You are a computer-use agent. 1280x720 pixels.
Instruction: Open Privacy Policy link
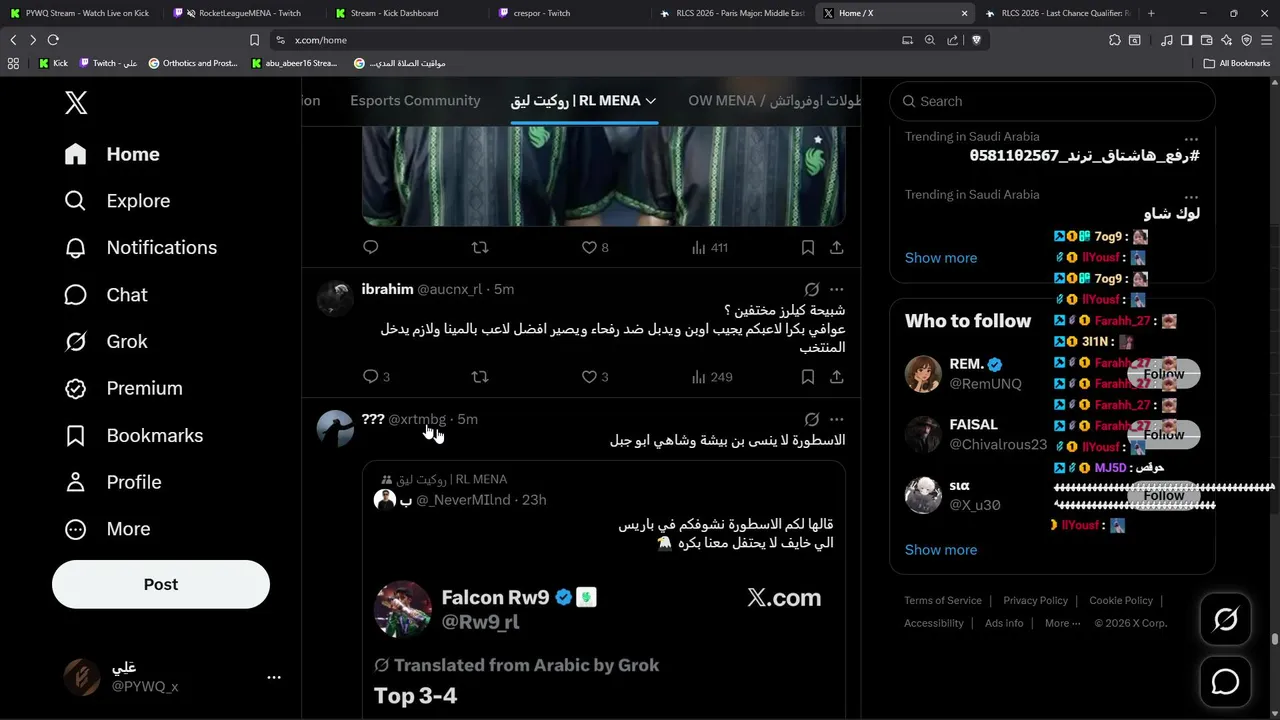click(1036, 601)
